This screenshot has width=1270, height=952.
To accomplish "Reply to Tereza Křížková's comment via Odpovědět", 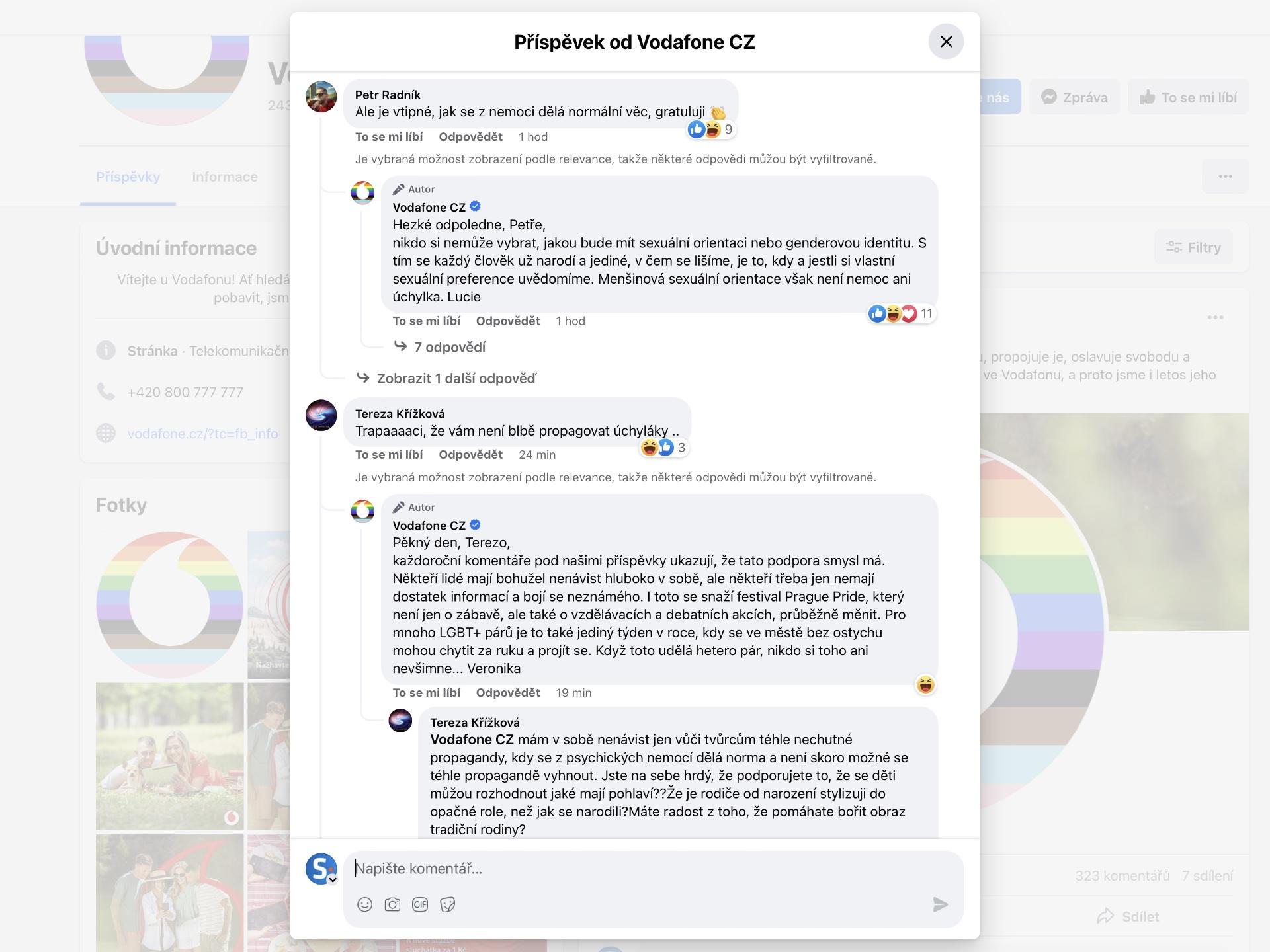I will click(x=470, y=455).
